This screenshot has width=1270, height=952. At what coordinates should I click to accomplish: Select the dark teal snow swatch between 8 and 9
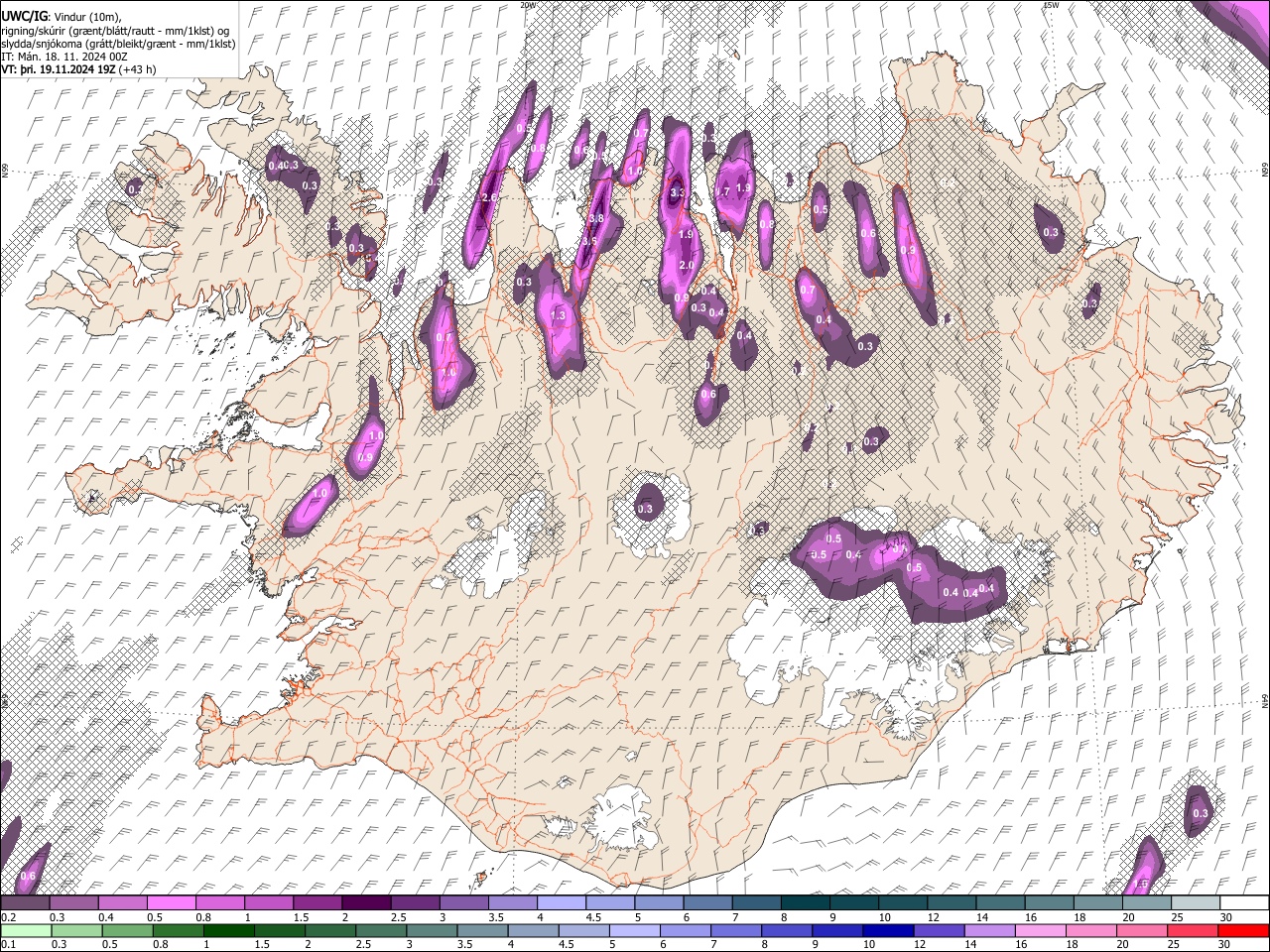coord(806,902)
